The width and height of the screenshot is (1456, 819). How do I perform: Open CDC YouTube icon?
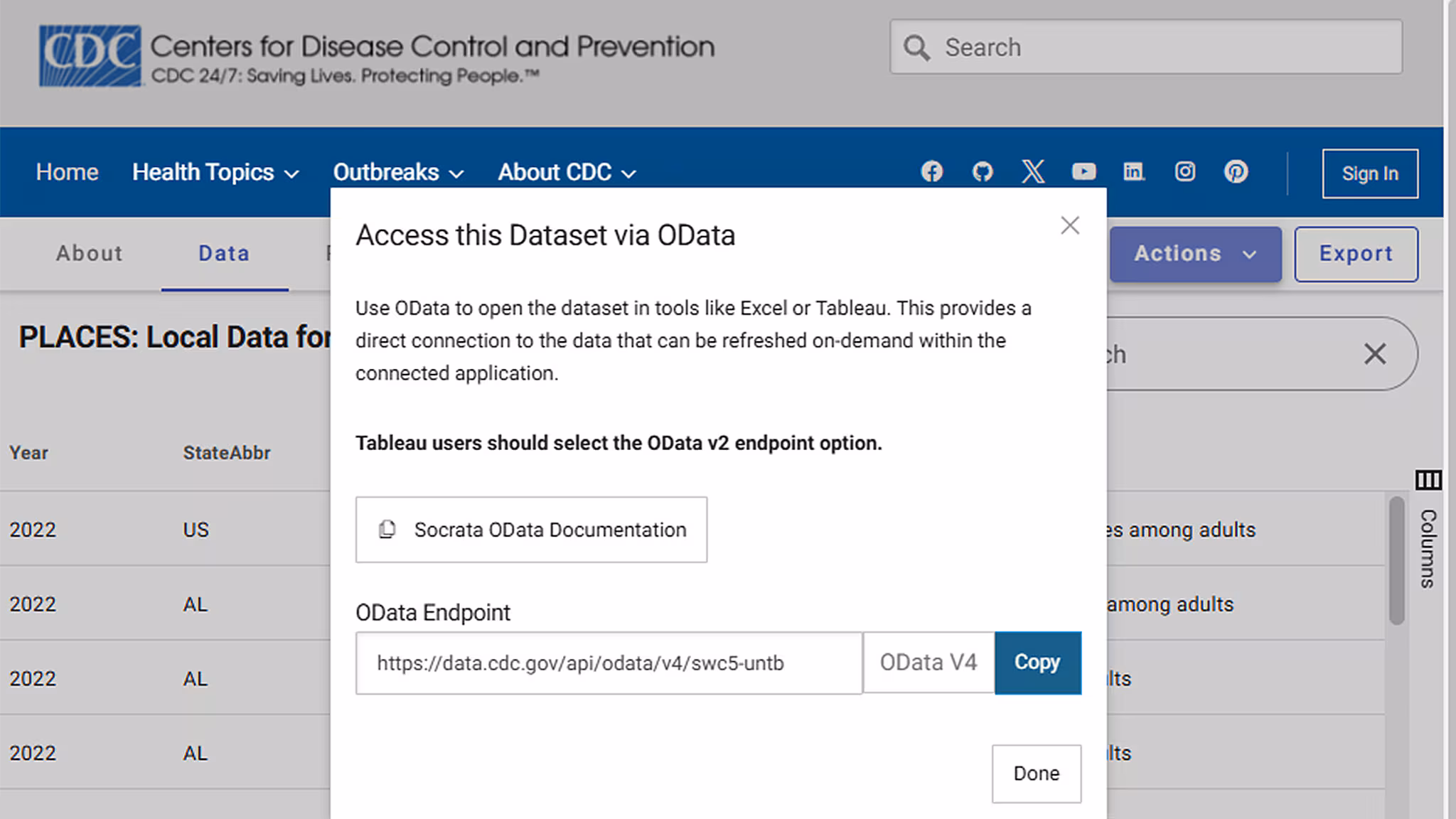[x=1083, y=171]
